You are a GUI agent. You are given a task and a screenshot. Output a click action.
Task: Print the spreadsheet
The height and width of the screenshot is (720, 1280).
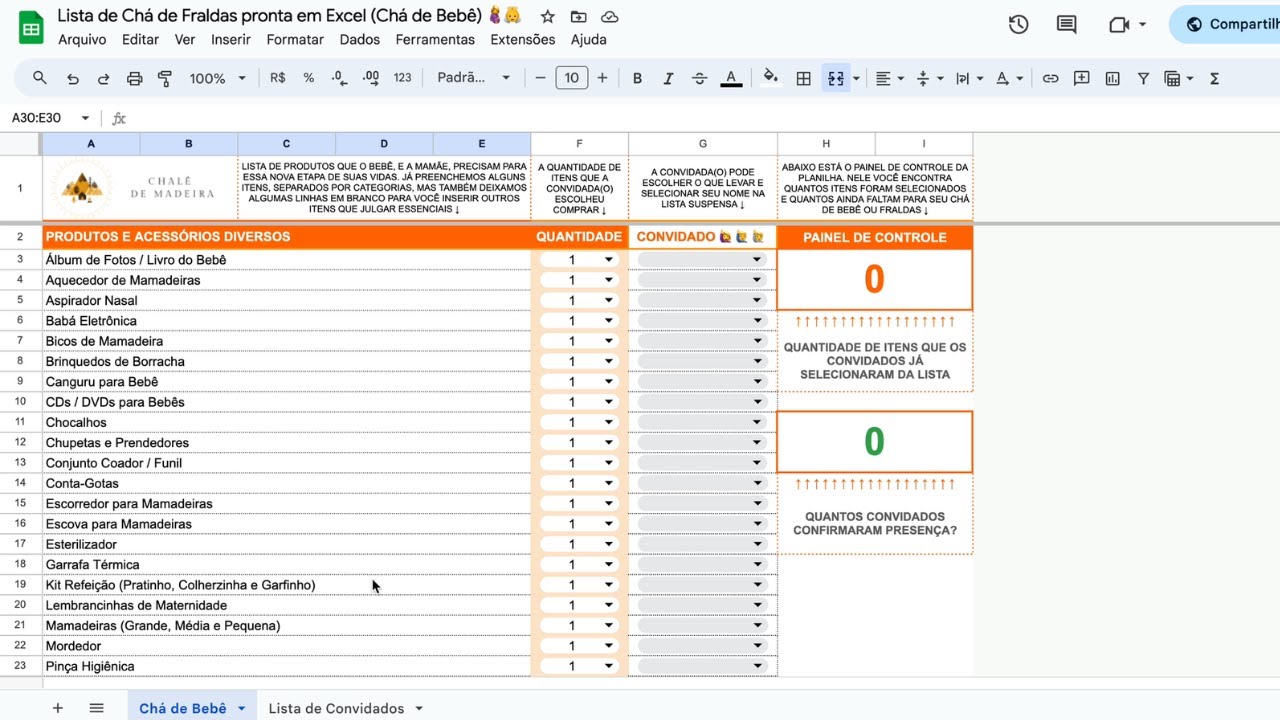tap(134, 78)
